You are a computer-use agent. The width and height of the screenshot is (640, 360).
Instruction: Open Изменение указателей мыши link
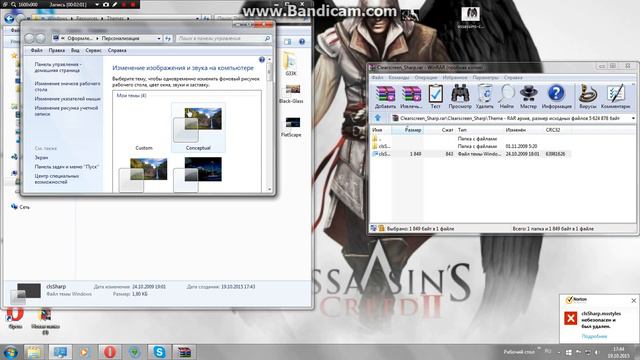[x=67, y=99]
